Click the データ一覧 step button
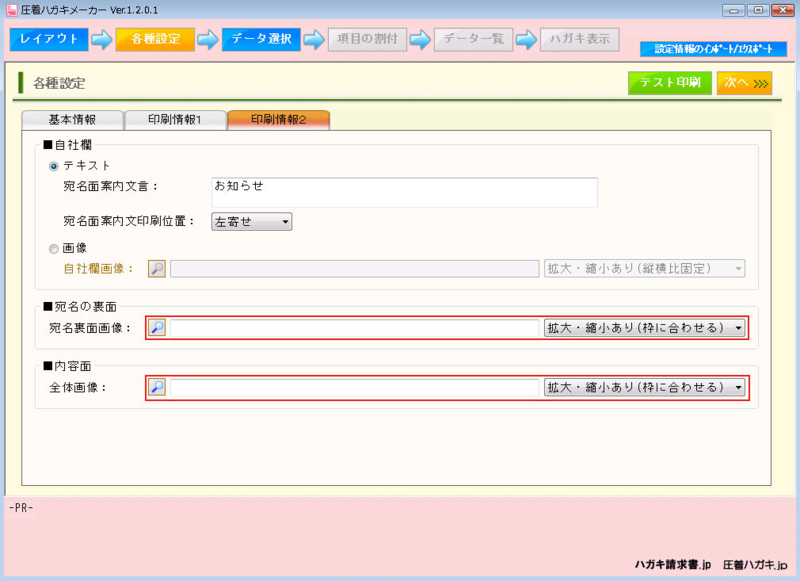Screen dimensions: 800x581 coord(473,39)
